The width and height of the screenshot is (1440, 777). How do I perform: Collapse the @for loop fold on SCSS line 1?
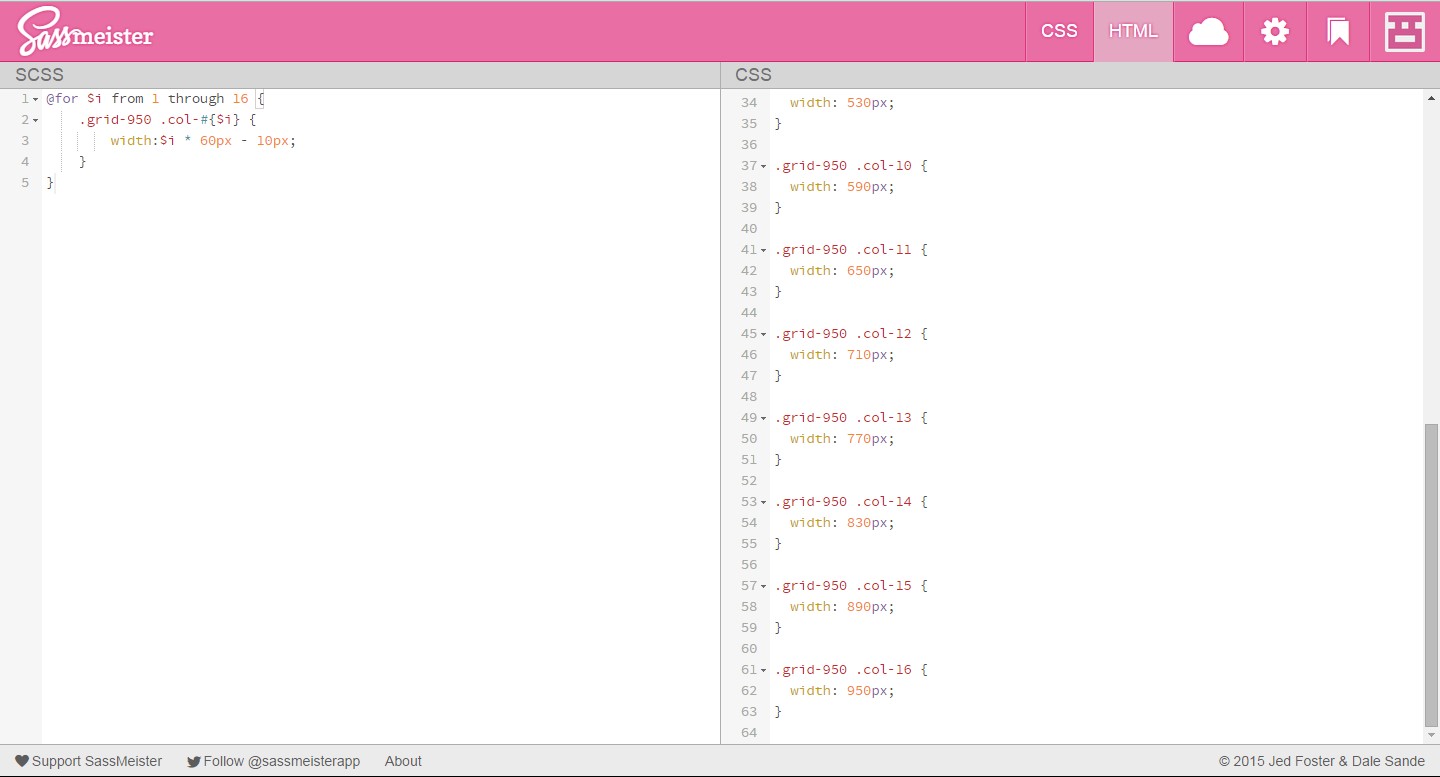coord(35,99)
